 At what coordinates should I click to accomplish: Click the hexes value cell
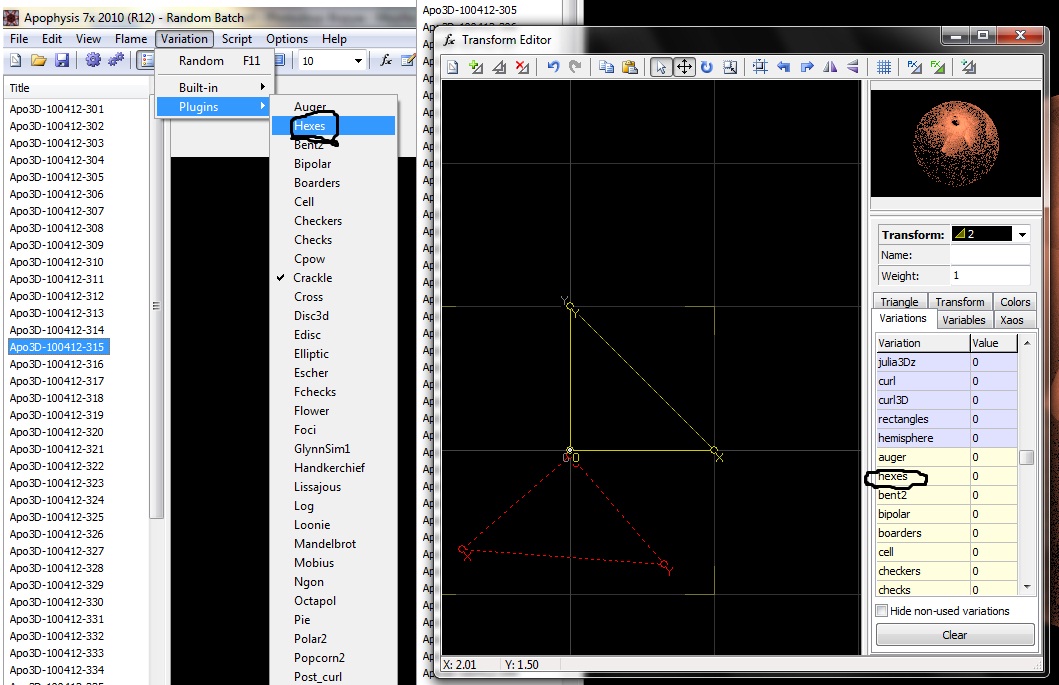(993, 476)
